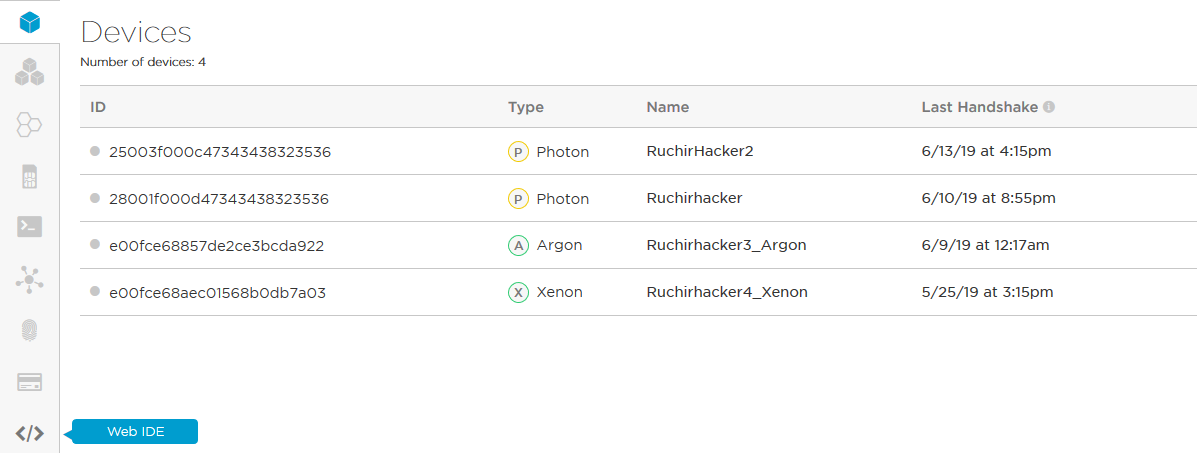Launch the Web IDE code brackets icon
This screenshot has width=1197, height=453.
pyautogui.click(x=30, y=433)
